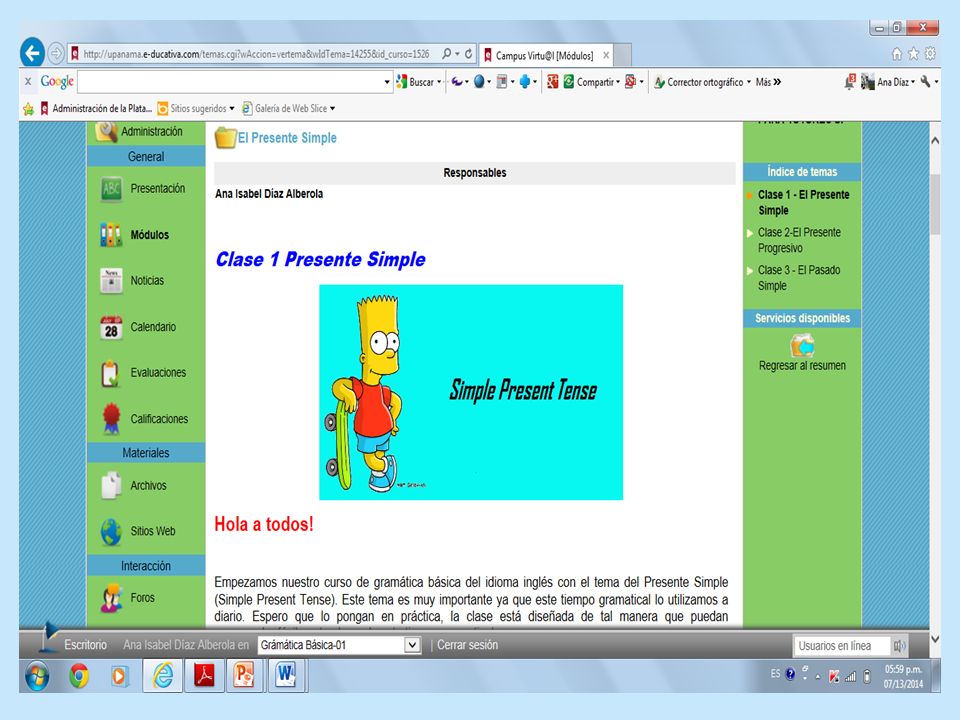
Task: Click Google toolbar wrench settings icon
Action: [x=925, y=81]
